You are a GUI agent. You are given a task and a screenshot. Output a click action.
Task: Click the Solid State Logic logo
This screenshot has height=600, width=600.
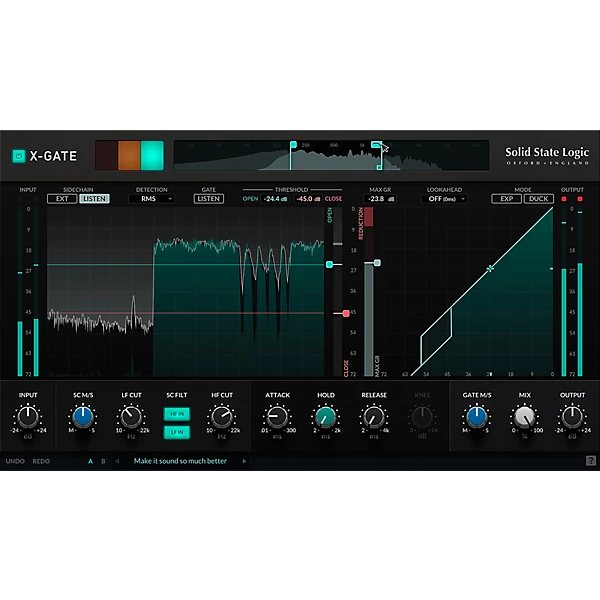(547, 156)
